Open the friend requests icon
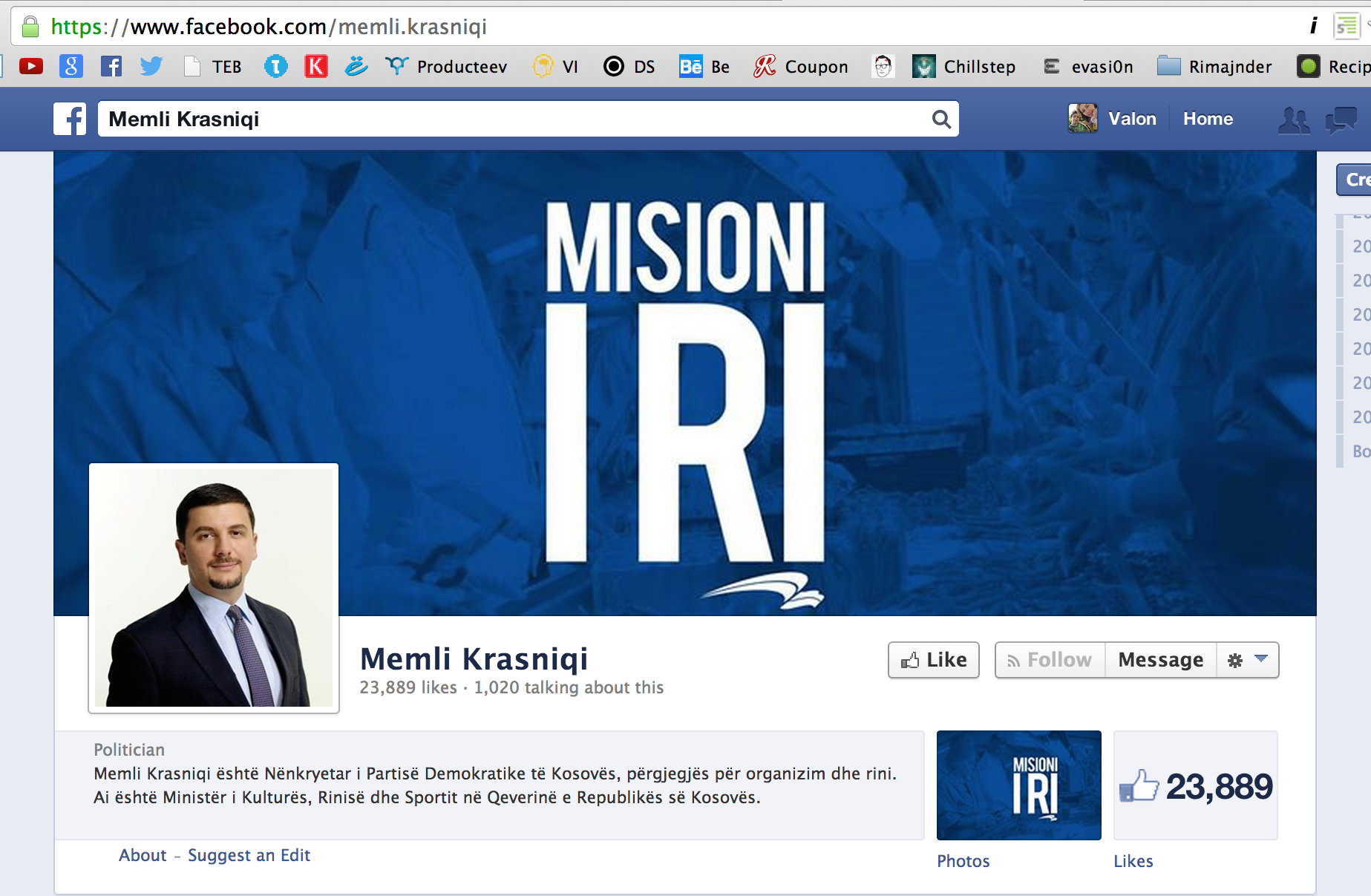1371x896 pixels. pyautogui.click(x=1294, y=120)
